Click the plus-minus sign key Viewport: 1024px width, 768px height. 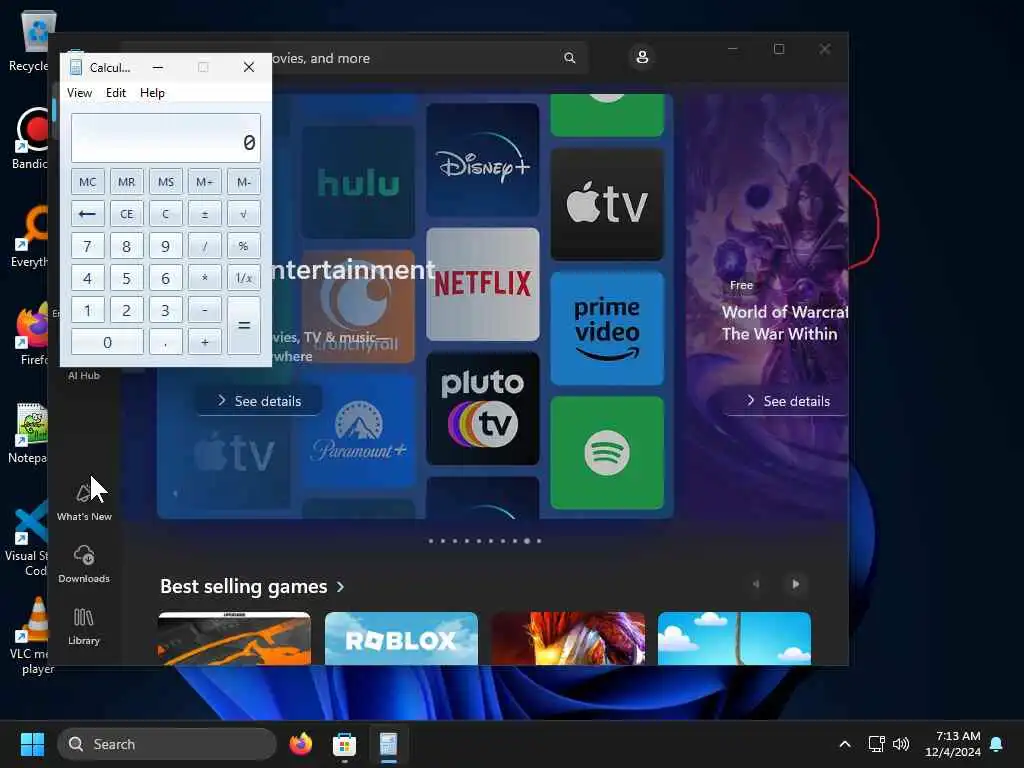[204, 214]
